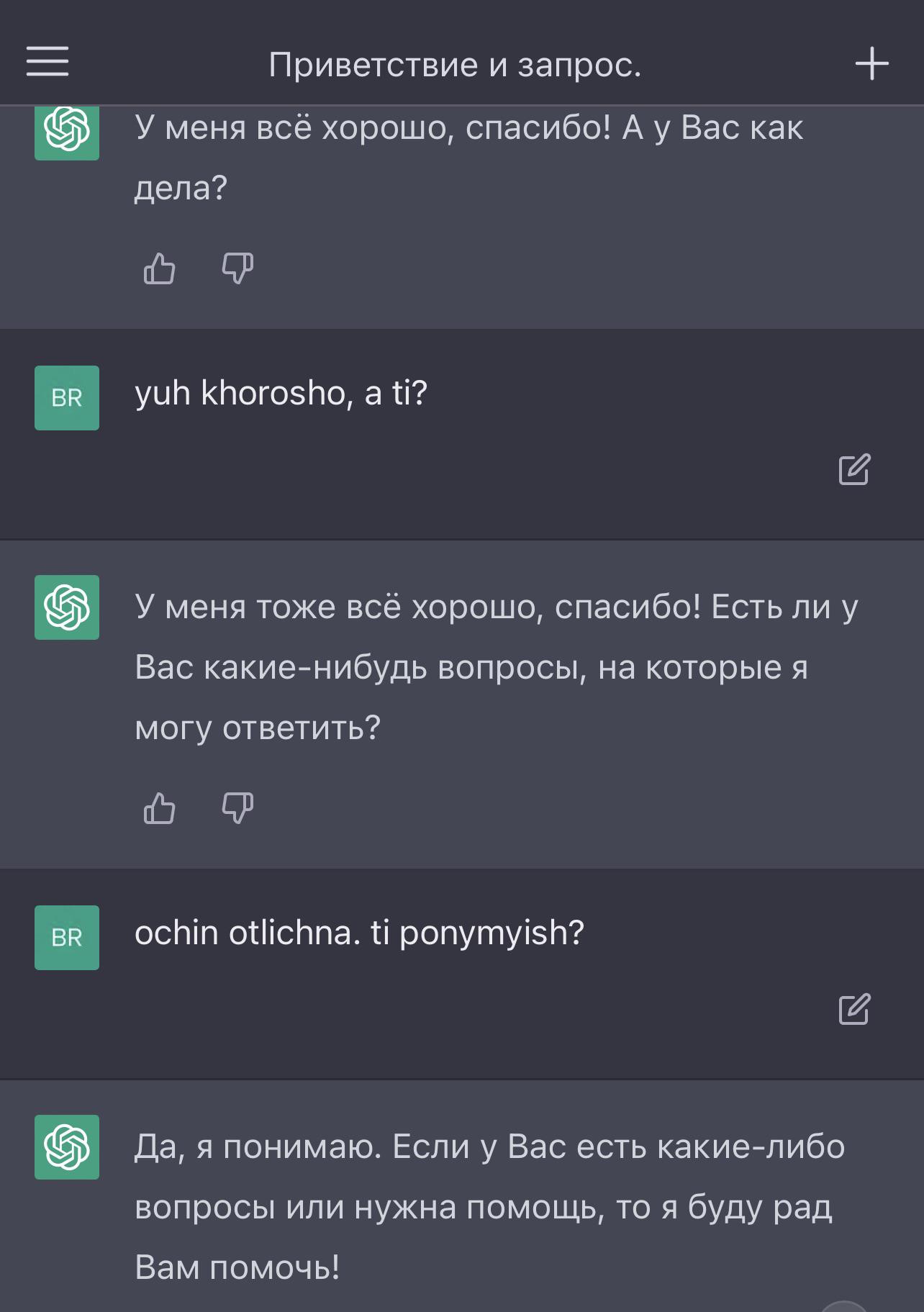Click the ChatGPT logo beside the second reply
Screen dimensions: 924x1312
(66, 608)
